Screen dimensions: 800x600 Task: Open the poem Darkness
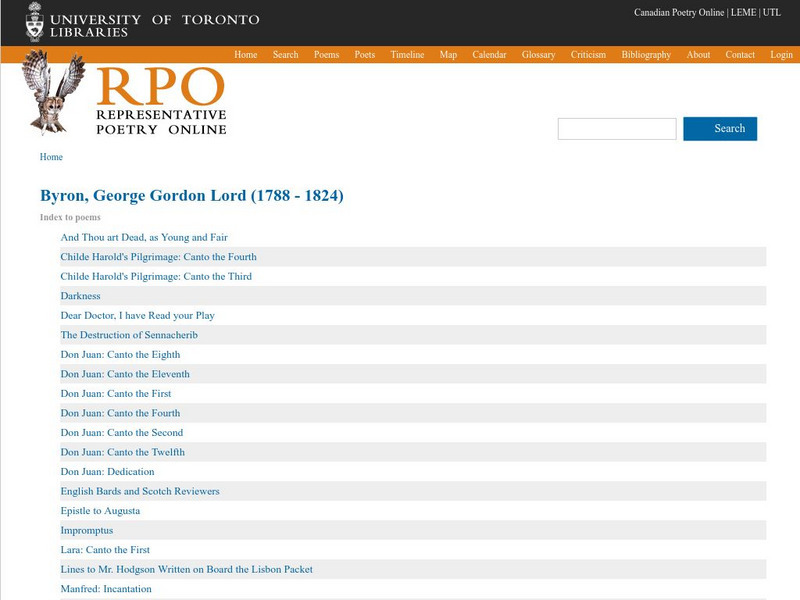(80, 296)
